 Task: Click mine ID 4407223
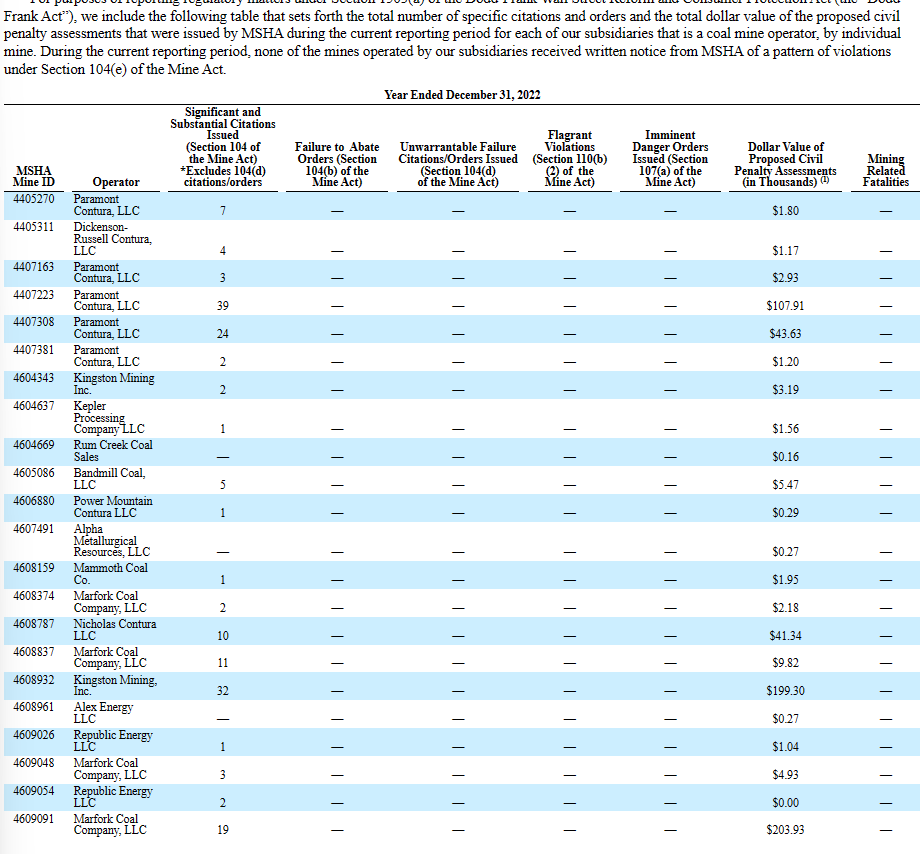(33, 295)
